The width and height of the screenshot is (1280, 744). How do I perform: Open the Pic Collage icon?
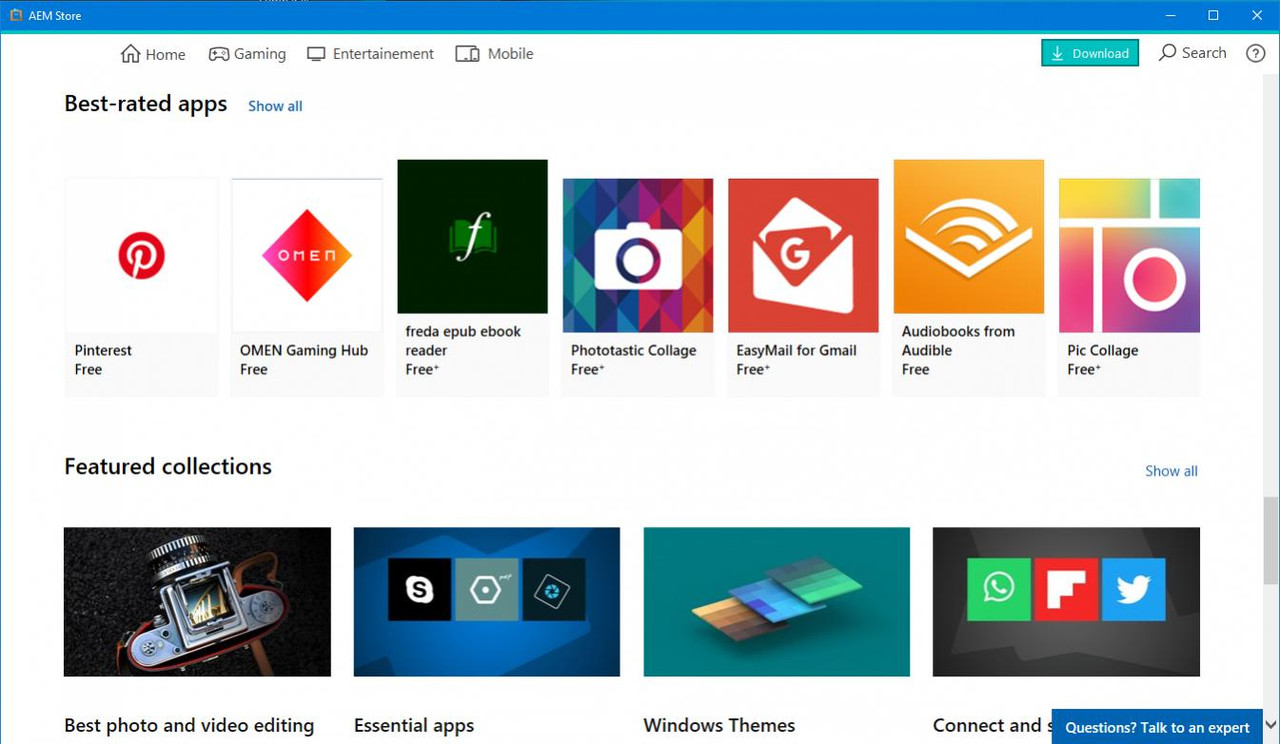point(1129,255)
